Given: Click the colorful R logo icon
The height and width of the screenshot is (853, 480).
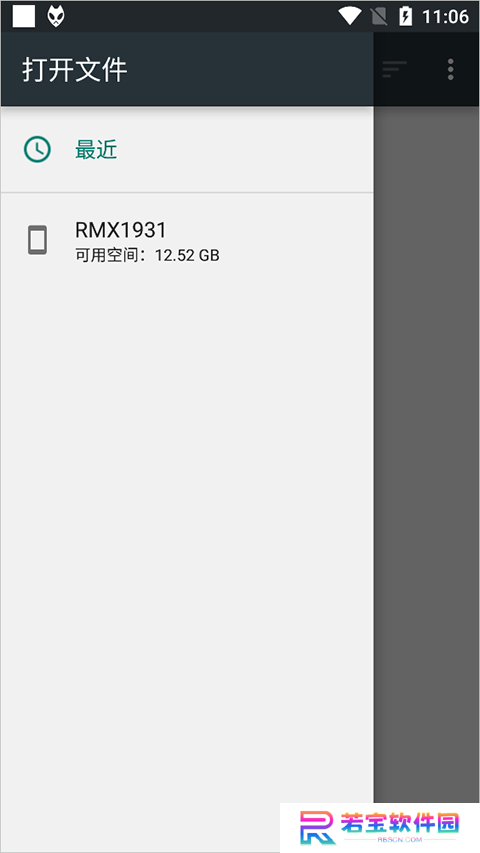Looking at the screenshot, I should click(x=317, y=827).
